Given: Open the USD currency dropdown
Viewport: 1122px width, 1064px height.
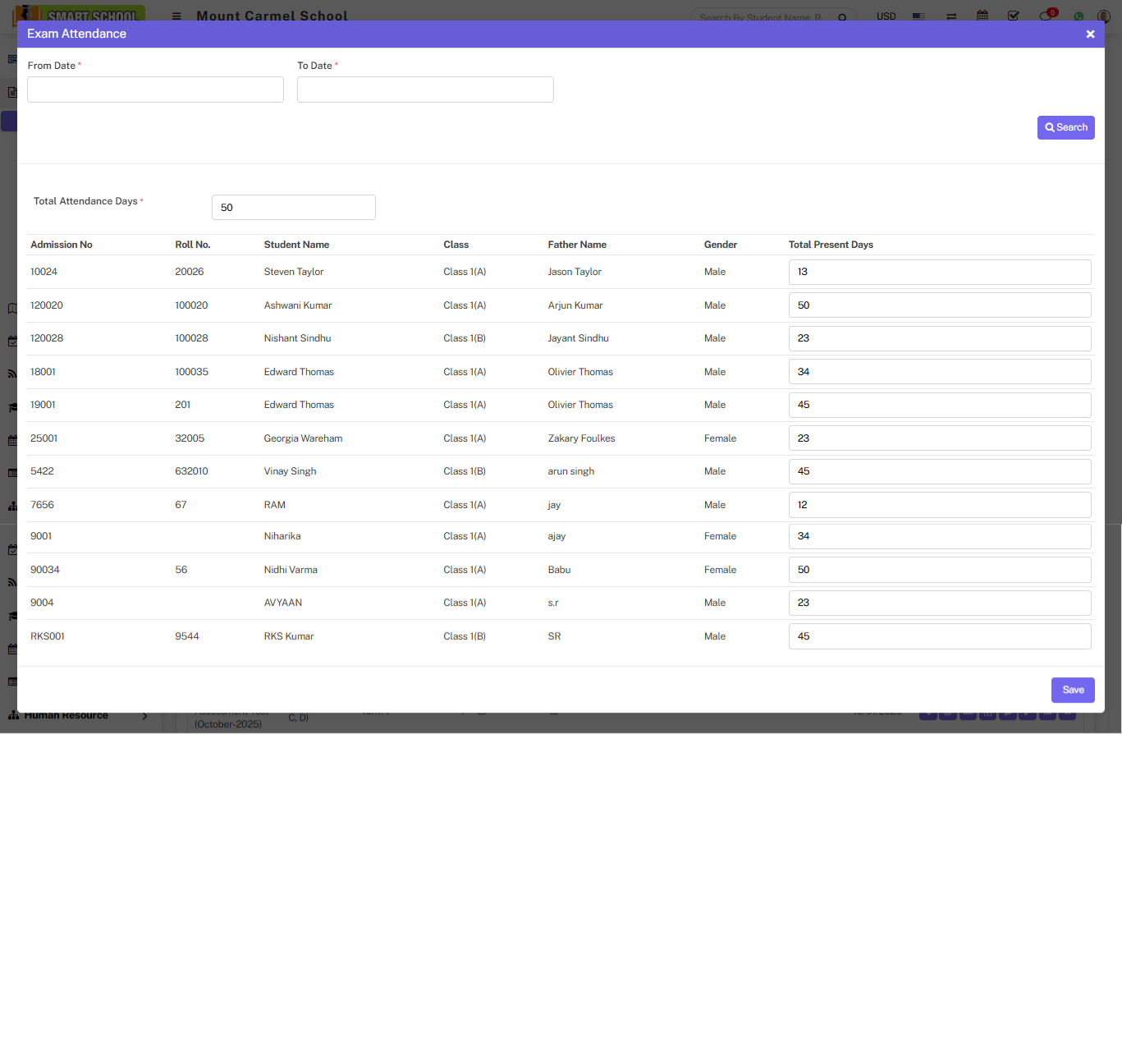Looking at the screenshot, I should [886, 16].
